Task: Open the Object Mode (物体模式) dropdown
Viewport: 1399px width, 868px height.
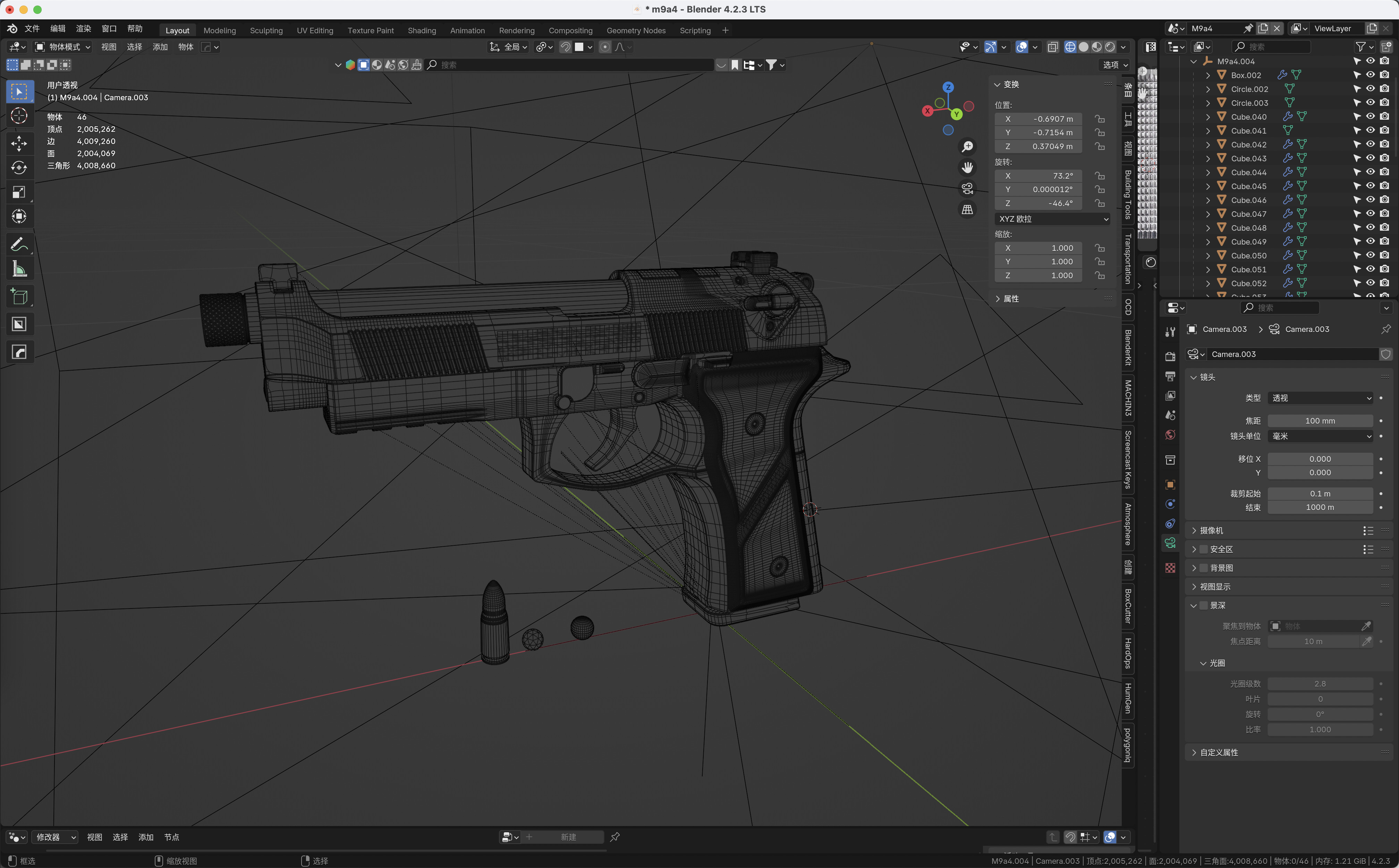Action: 62,47
